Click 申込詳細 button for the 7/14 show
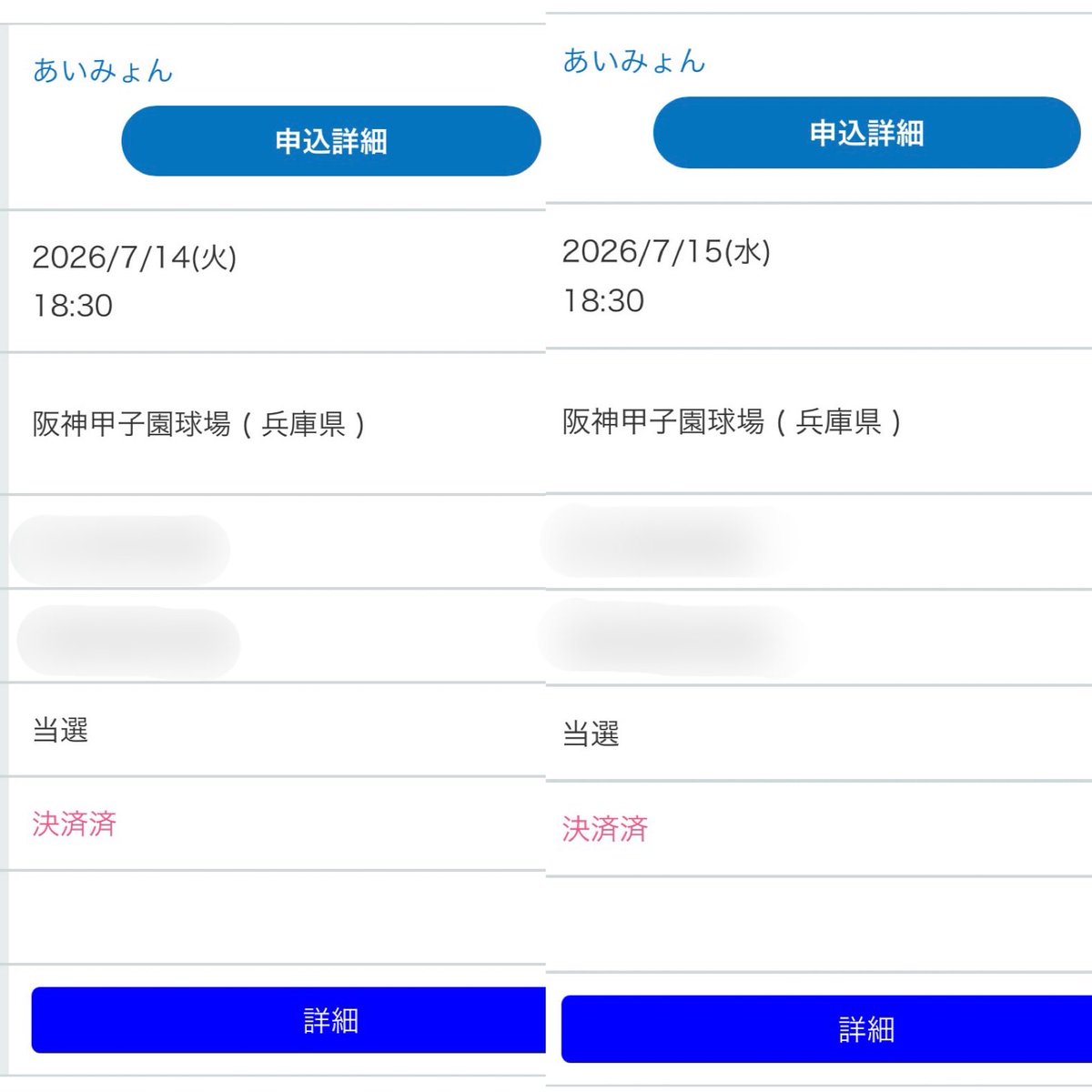 (331, 141)
